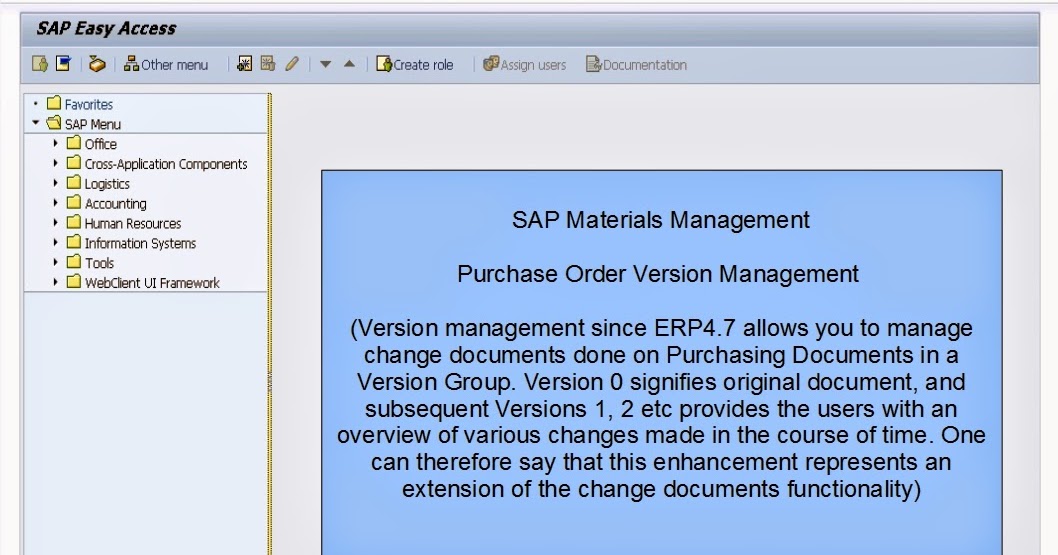Click Purchase Order Version Management text

[x=658, y=274]
